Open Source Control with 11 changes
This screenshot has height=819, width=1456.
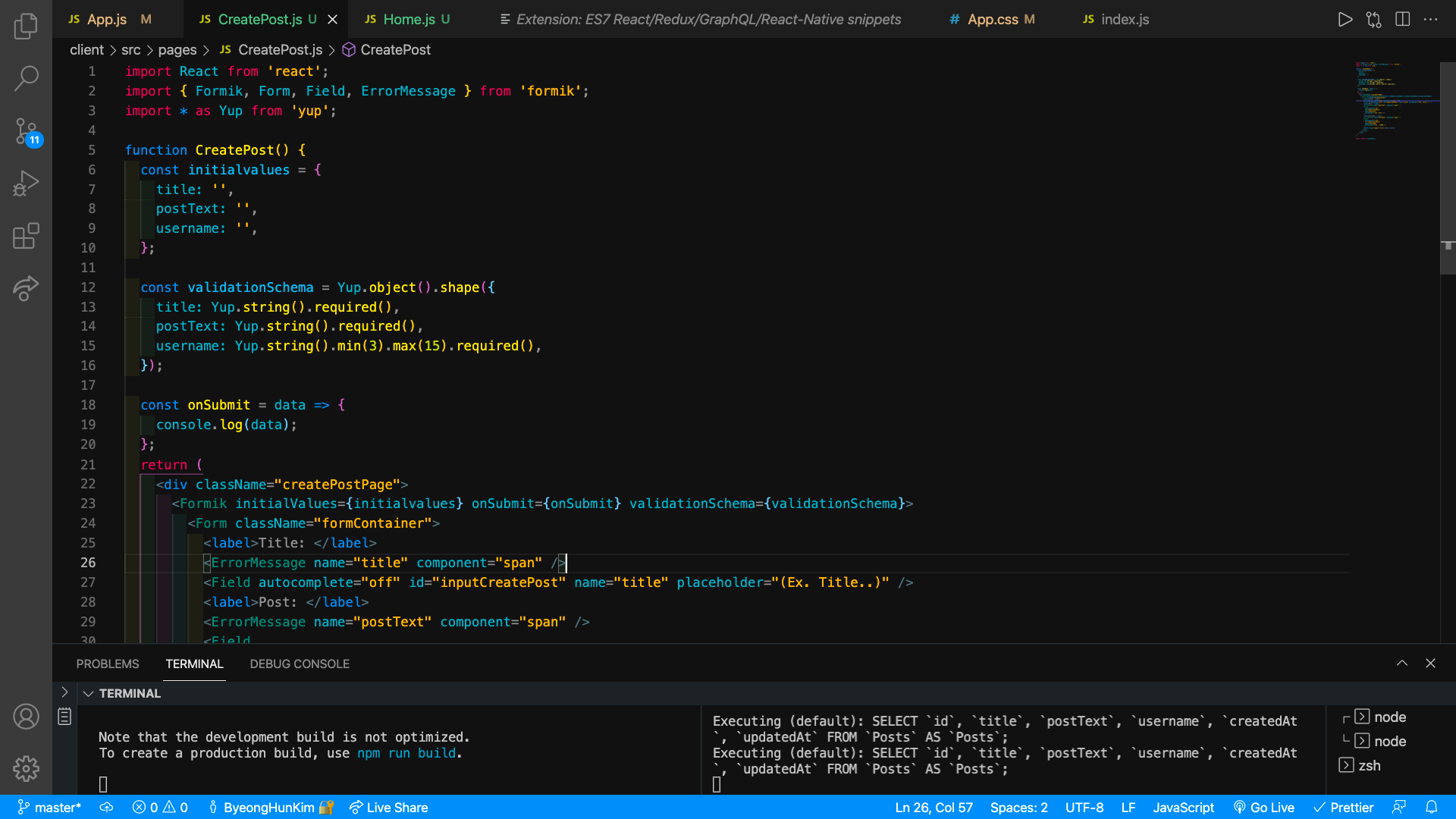point(26,131)
